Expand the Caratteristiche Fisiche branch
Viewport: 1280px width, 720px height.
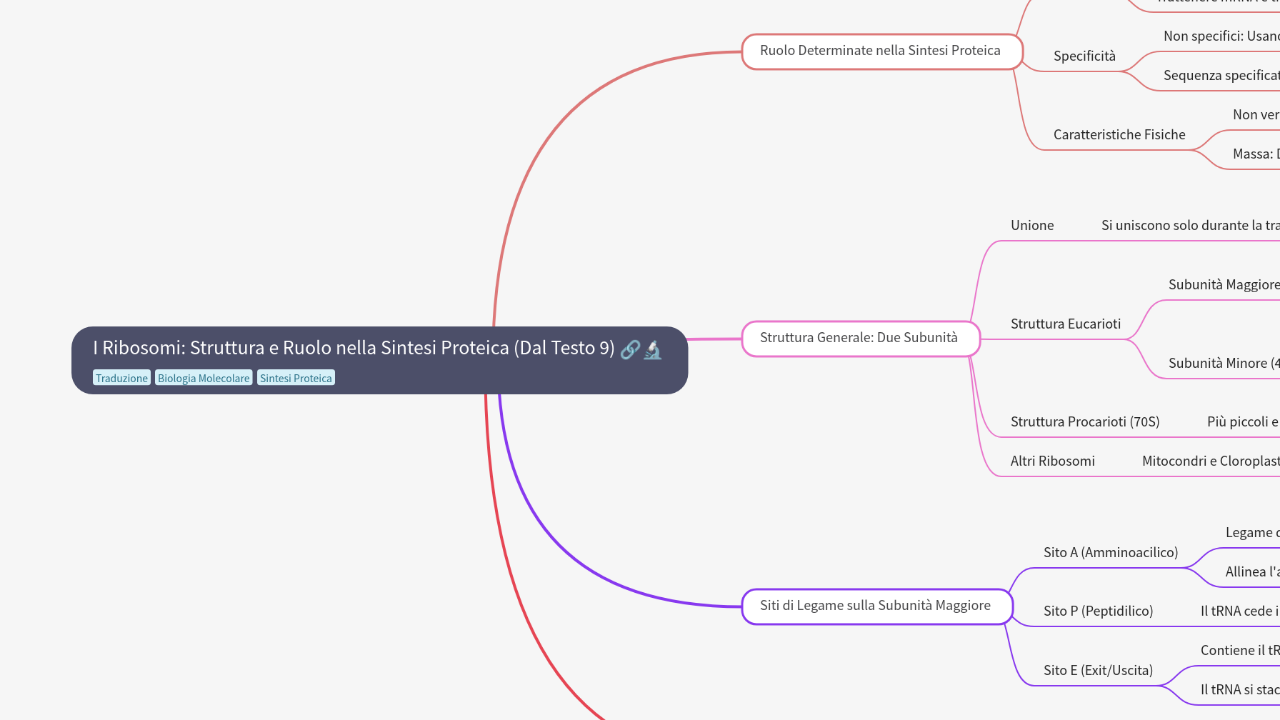coord(1119,135)
